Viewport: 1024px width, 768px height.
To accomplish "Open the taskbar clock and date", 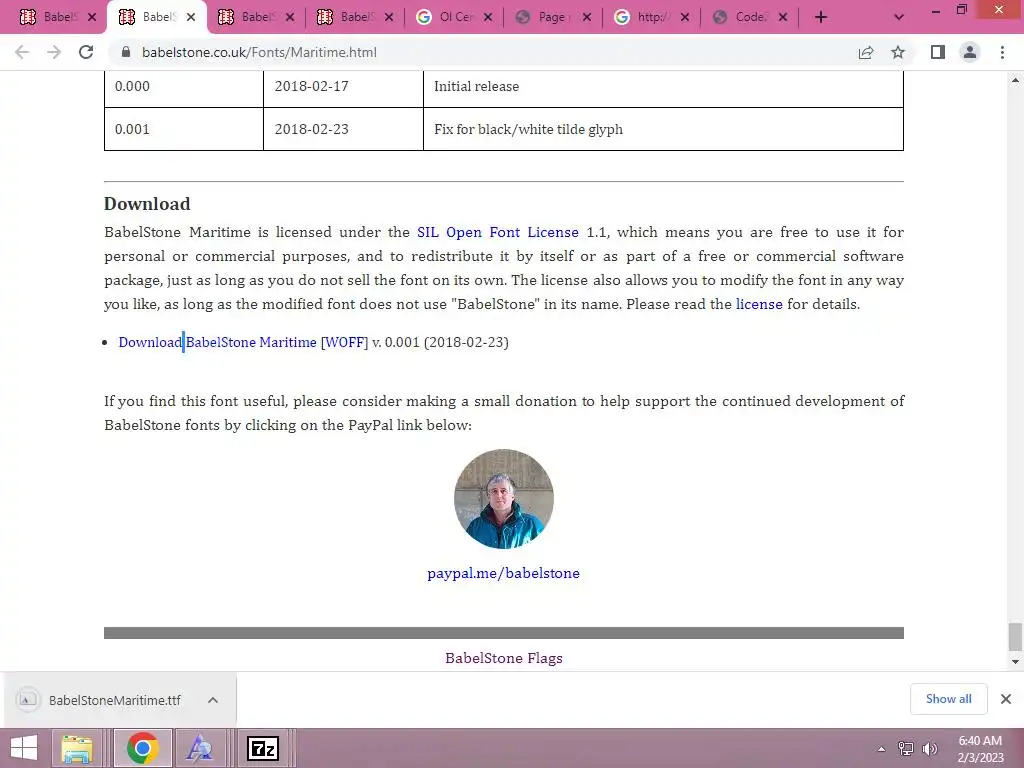I will (980, 749).
